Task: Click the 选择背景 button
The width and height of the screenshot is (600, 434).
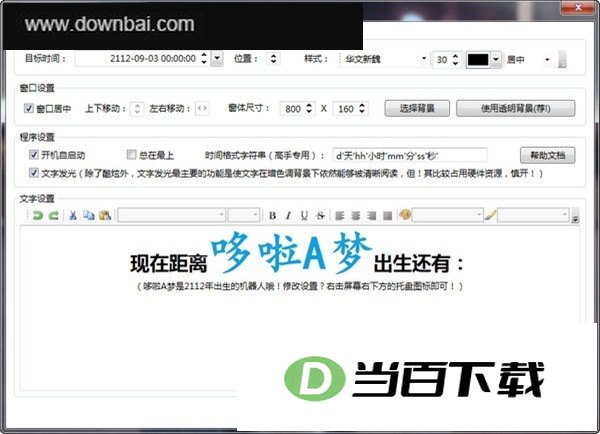Action: 417,108
